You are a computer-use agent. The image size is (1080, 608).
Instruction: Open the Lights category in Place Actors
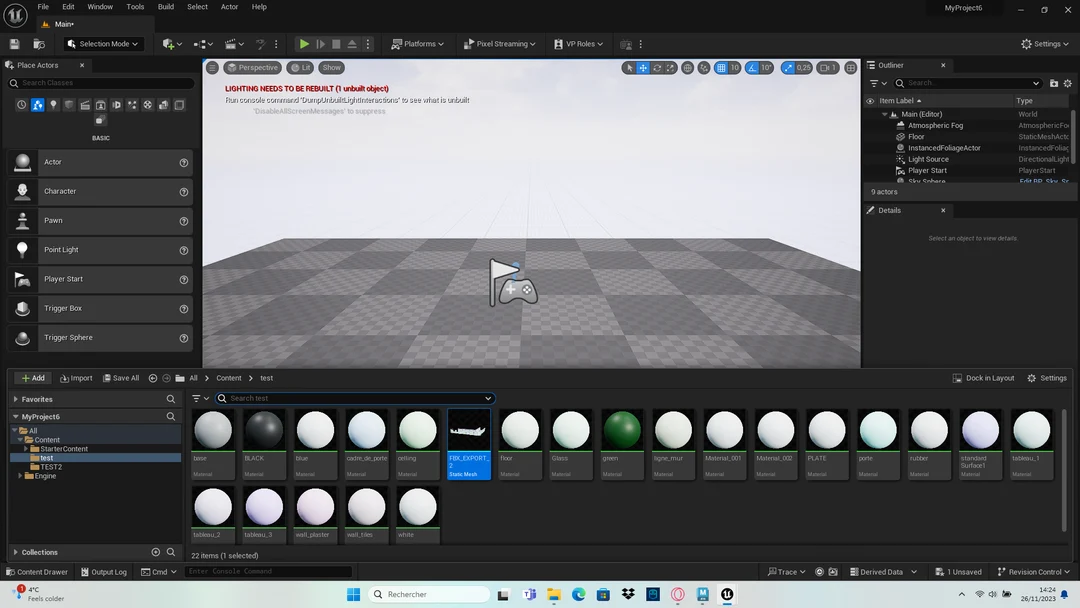[x=54, y=105]
